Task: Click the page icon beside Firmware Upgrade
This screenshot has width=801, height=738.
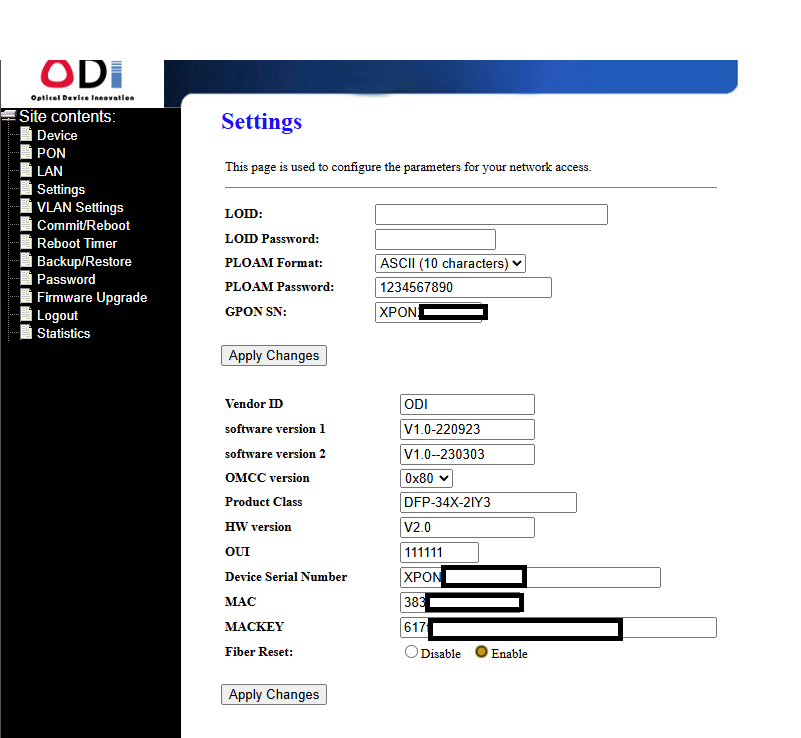Action: pyautogui.click(x=27, y=297)
